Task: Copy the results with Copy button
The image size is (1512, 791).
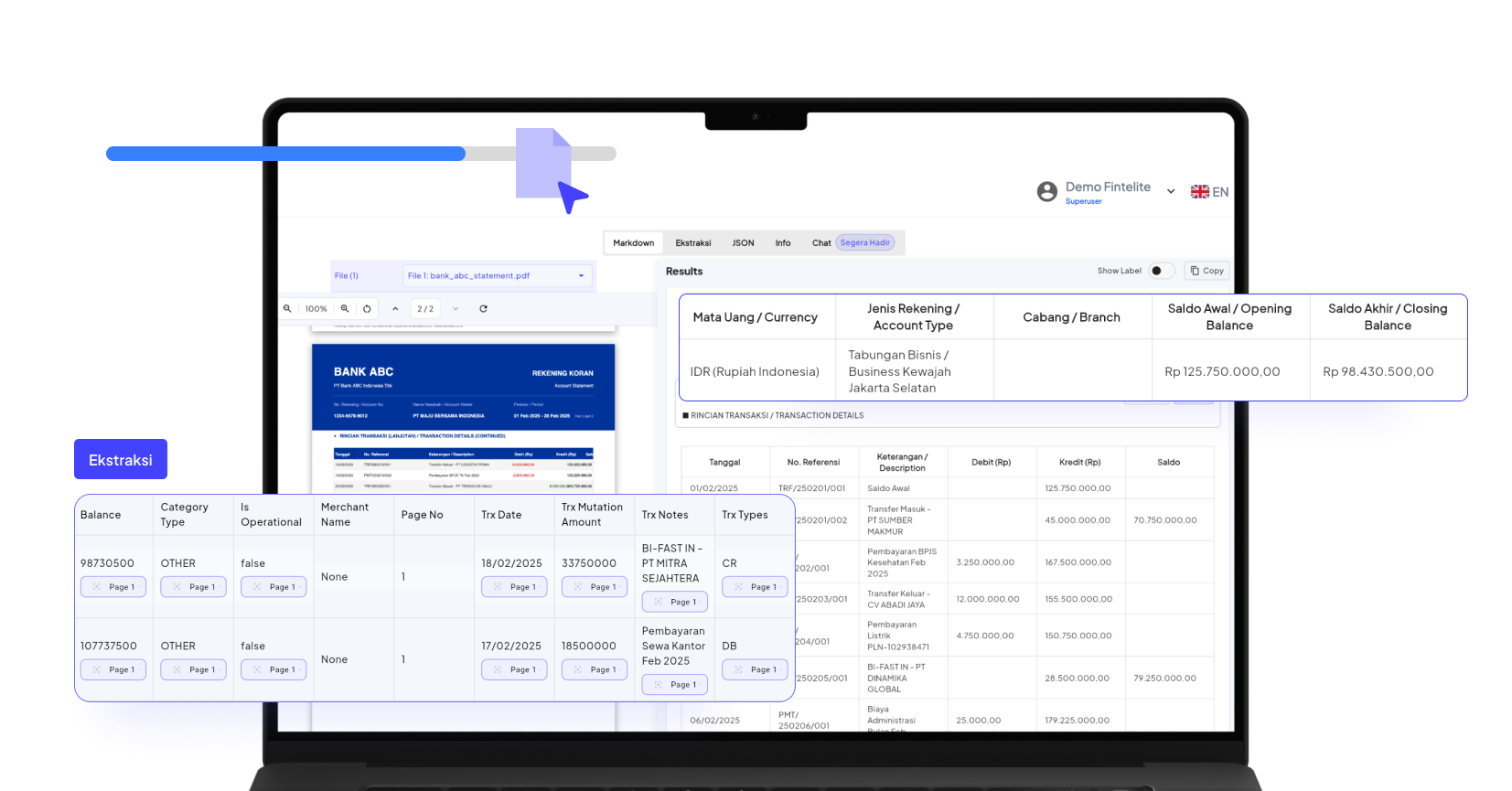Action: coord(1206,271)
